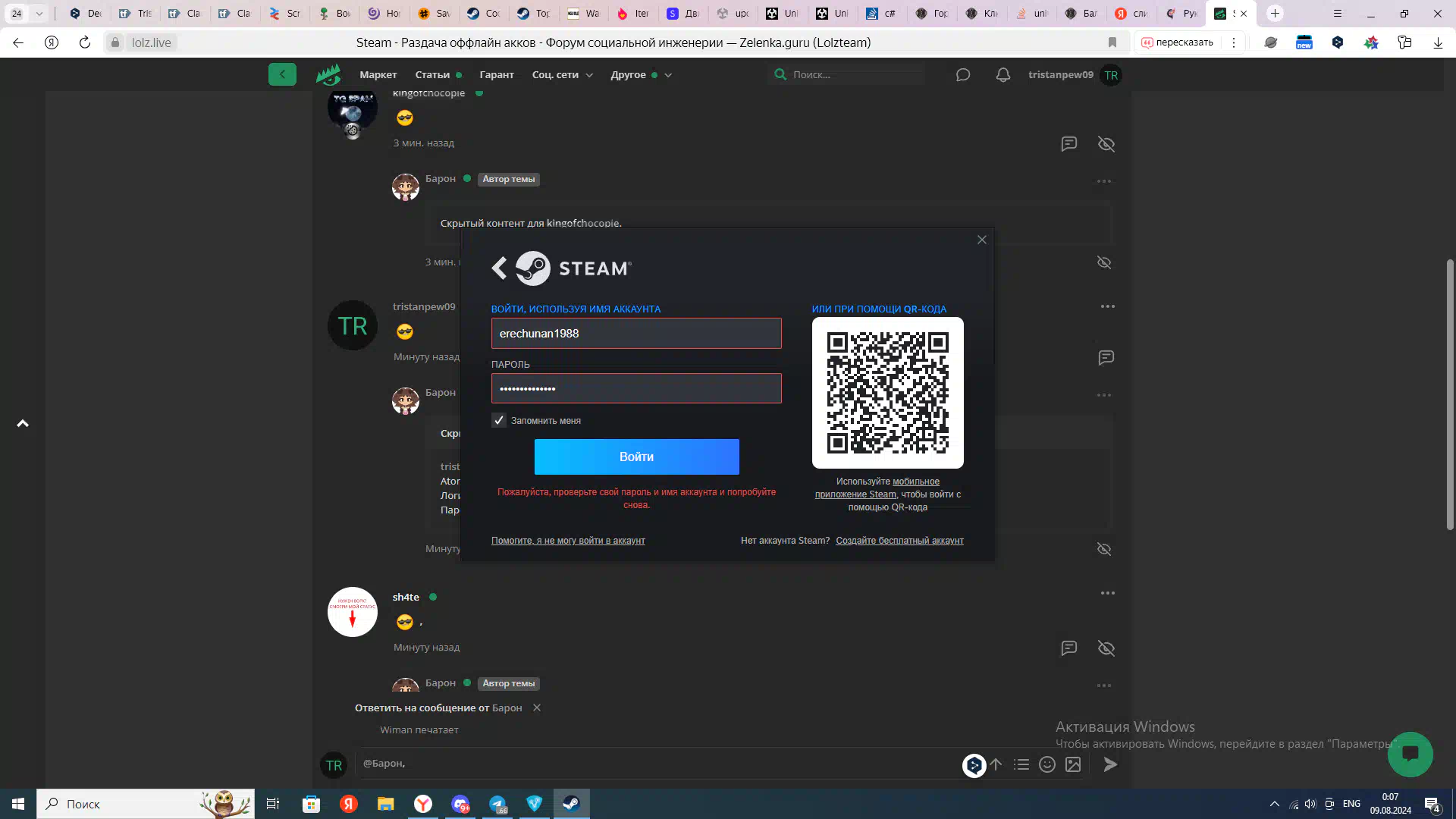Viewport: 1456px width, 819px height.
Task: Click the browser reload button
Action: (x=85, y=42)
